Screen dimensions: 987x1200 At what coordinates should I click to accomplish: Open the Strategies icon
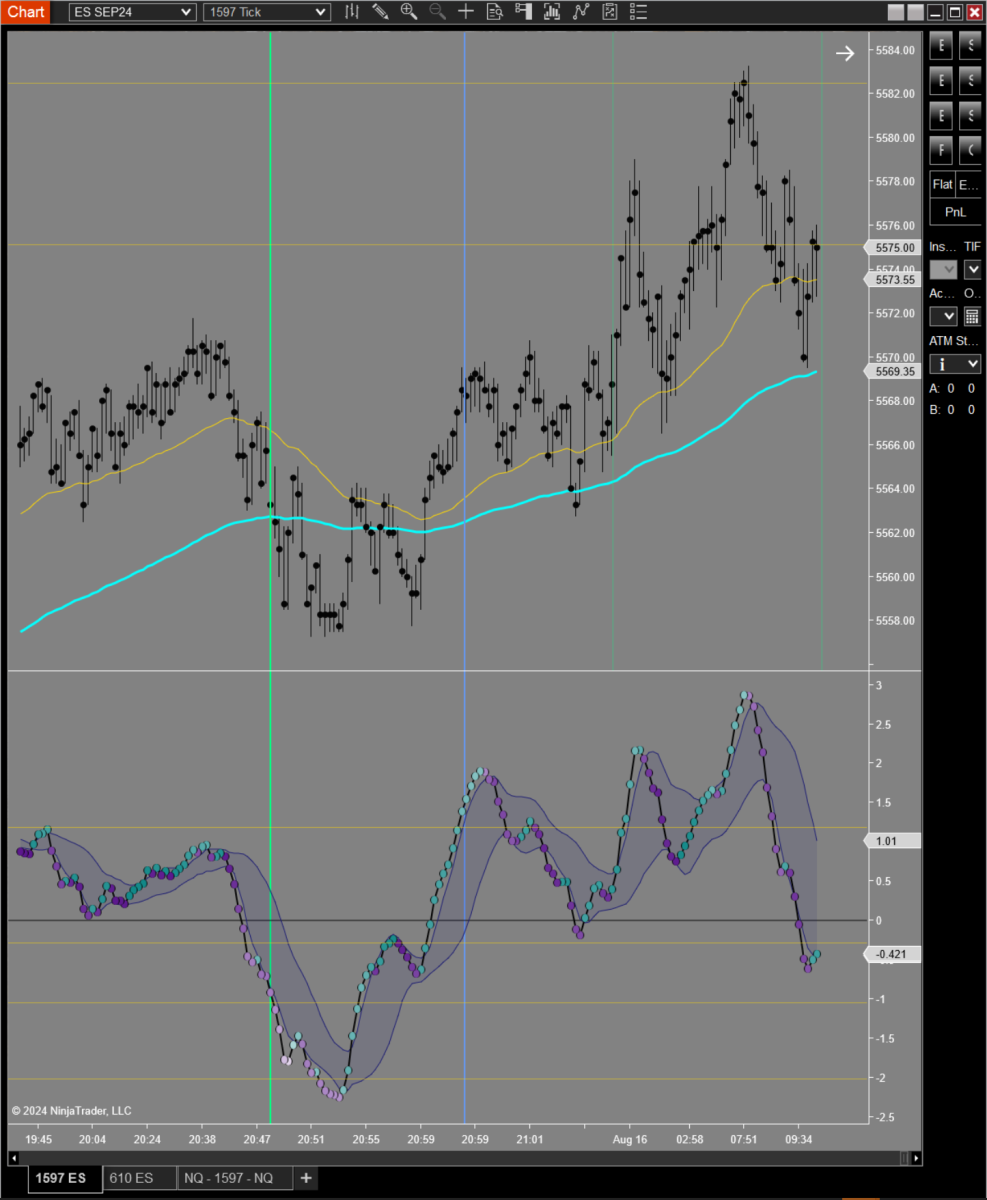pos(609,12)
